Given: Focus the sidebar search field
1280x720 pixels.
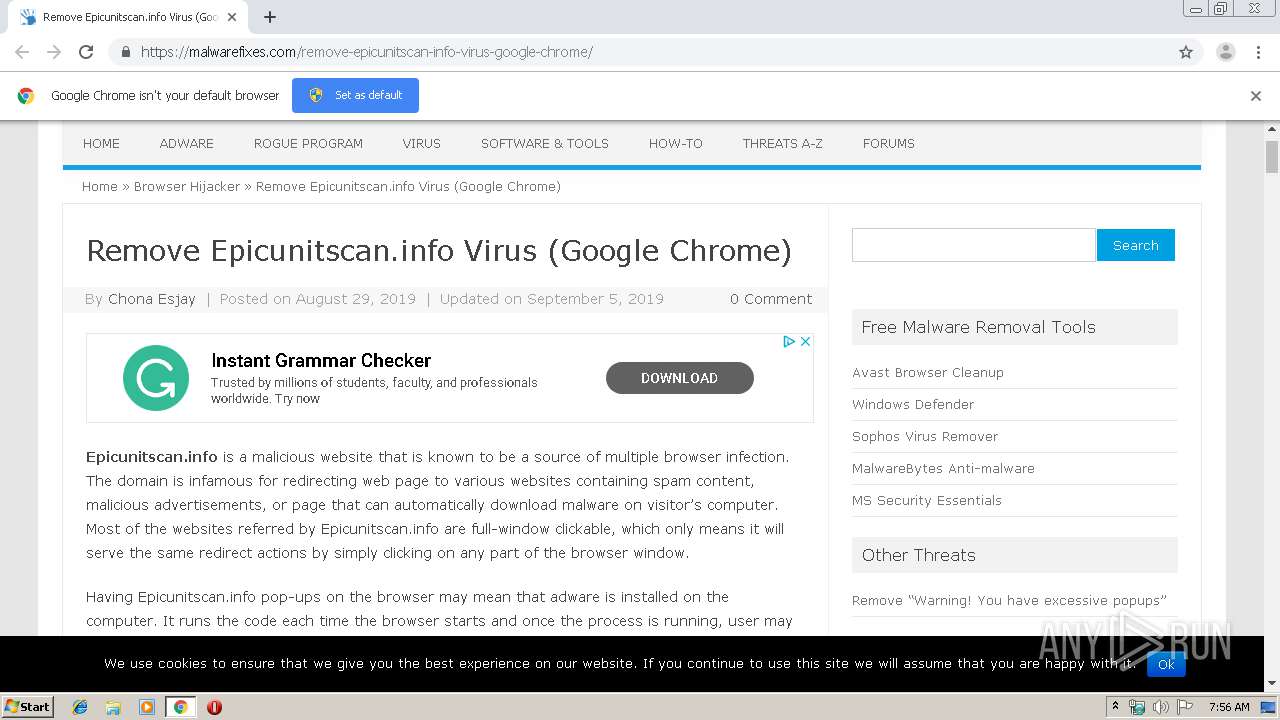Looking at the screenshot, I should coord(973,245).
